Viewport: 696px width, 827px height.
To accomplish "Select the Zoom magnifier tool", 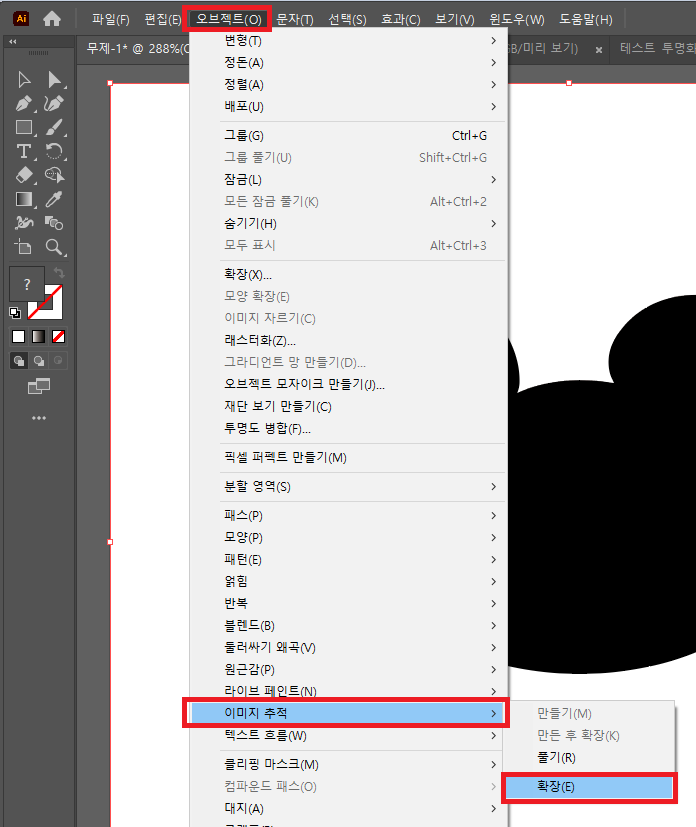I will tap(54, 247).
